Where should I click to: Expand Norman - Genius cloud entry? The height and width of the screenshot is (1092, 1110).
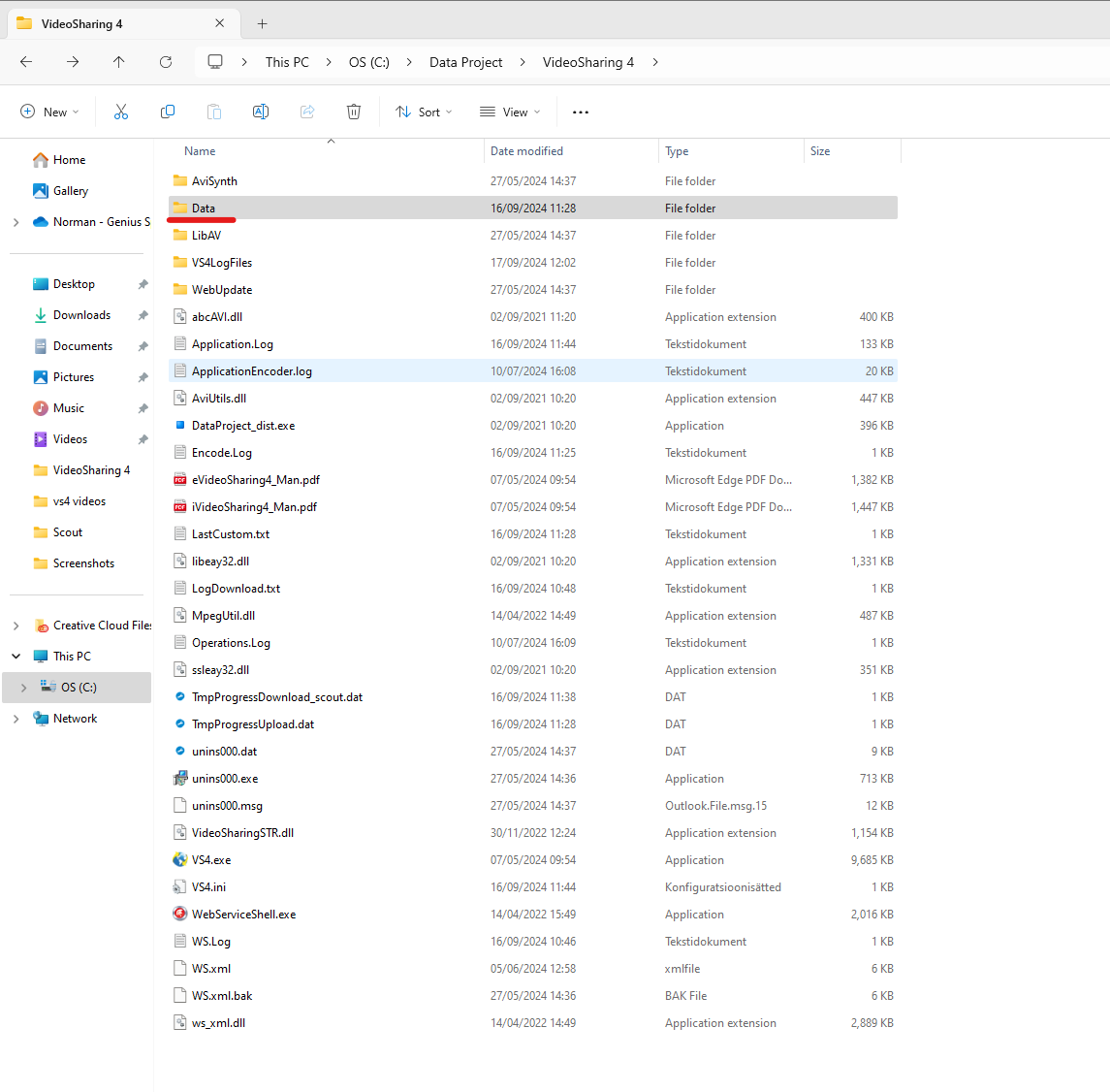click(16, 222)
